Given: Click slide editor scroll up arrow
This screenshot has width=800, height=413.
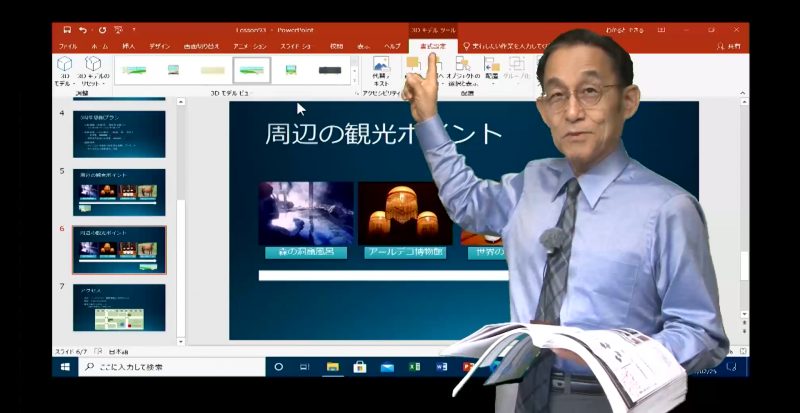Looking at the screenshot, I should tap(744, 102).
